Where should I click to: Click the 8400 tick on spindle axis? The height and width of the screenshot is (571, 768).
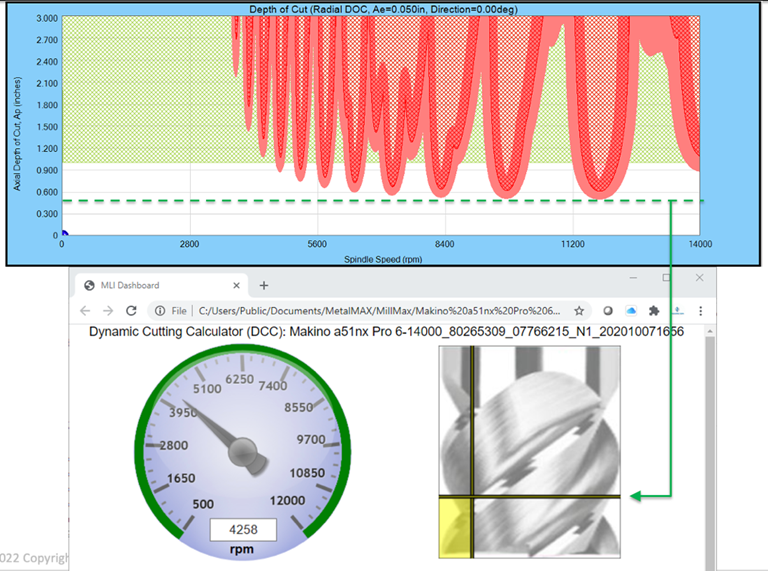coord(445,244)
